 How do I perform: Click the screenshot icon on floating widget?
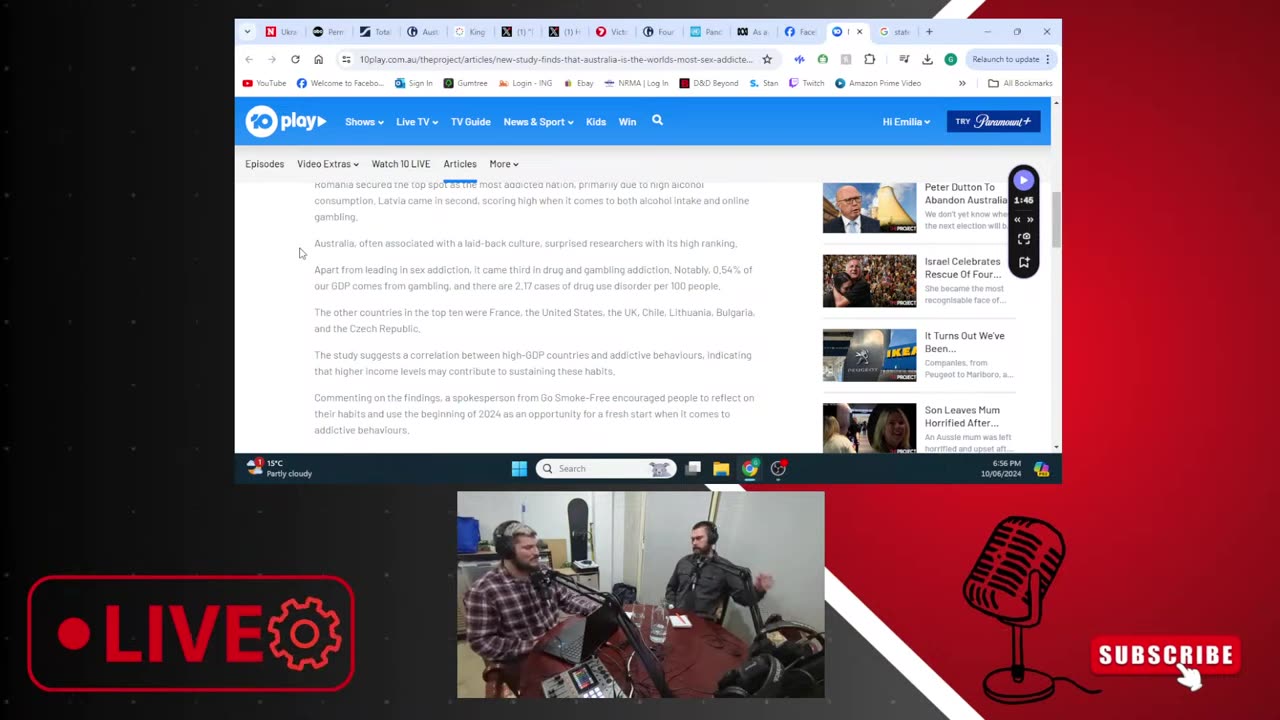(x=1023, y=239)
